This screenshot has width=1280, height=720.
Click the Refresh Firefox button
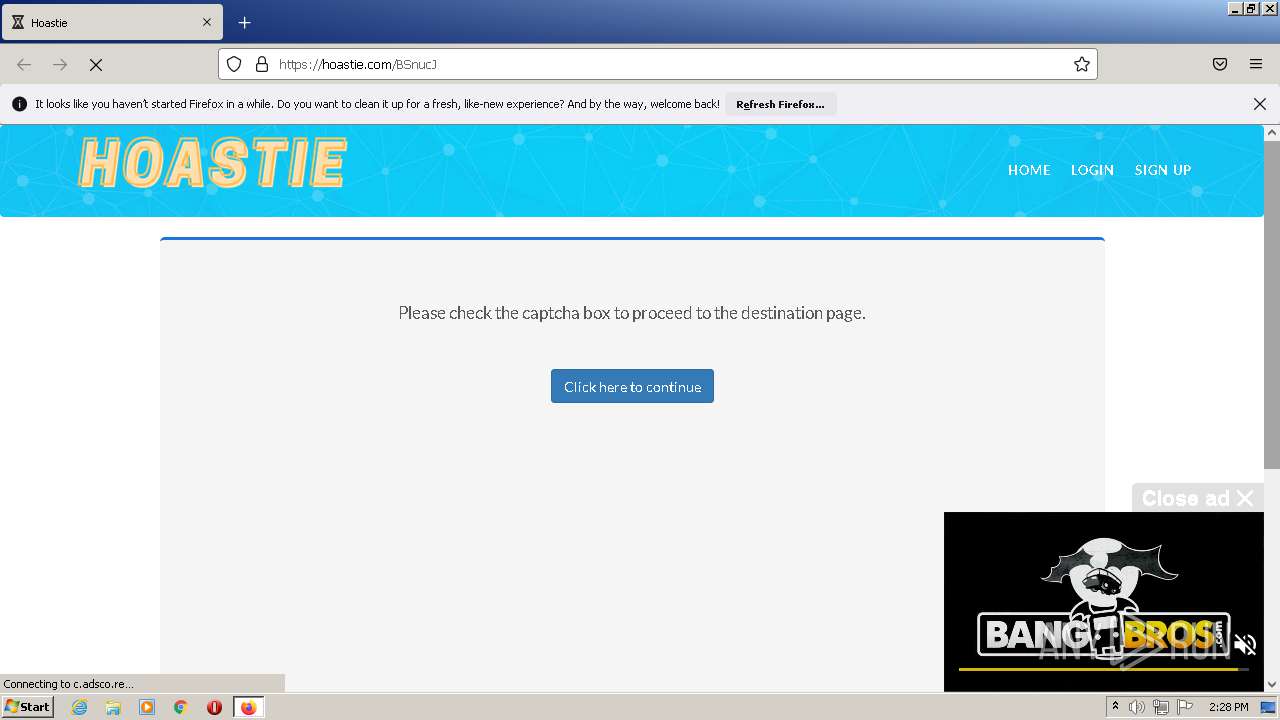(x=780, y=104)
